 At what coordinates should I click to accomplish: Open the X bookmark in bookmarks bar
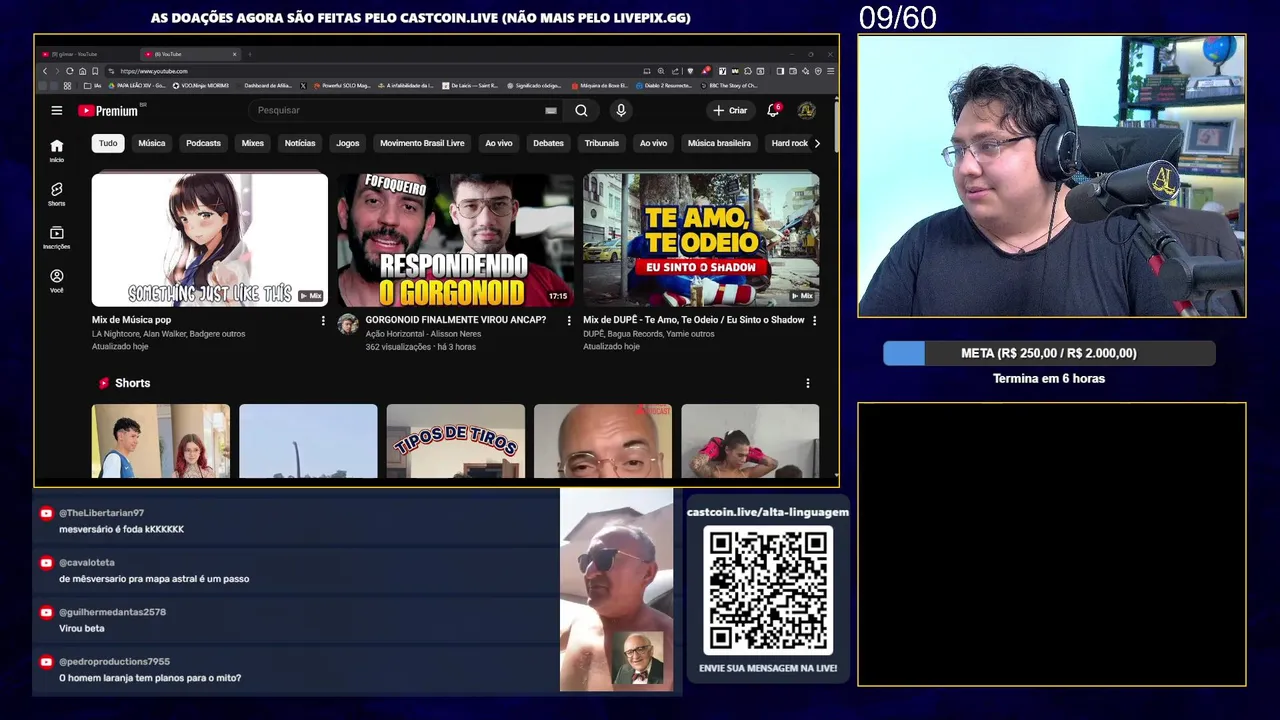(x=303, y=86)
